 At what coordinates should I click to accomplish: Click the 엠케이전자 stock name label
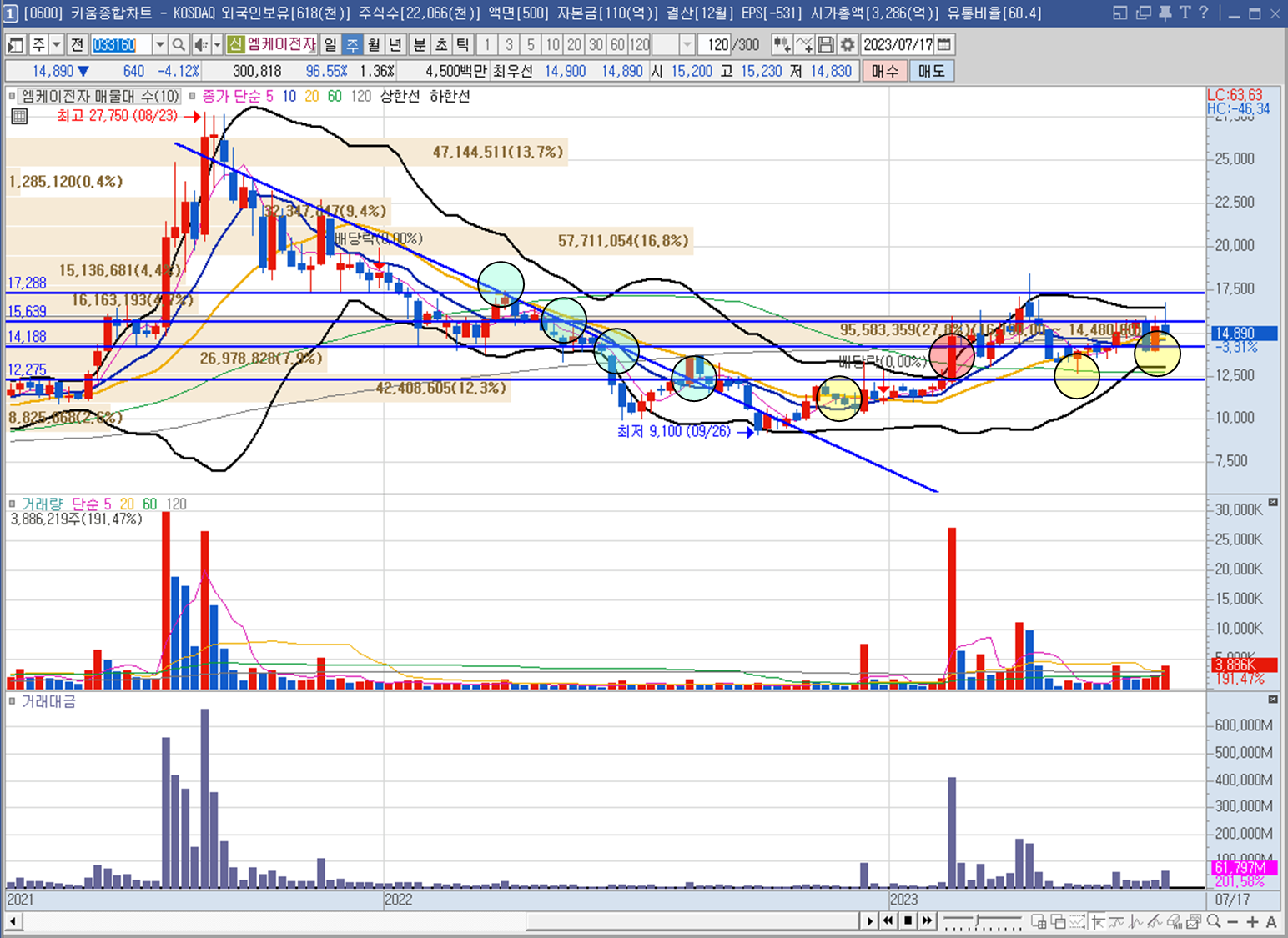(281, 44)
